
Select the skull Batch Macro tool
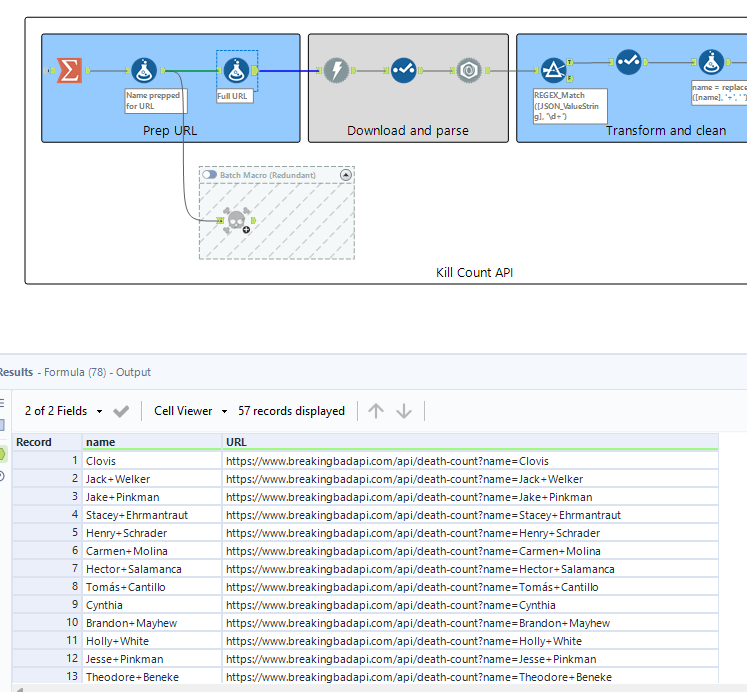tap(235, 220)
